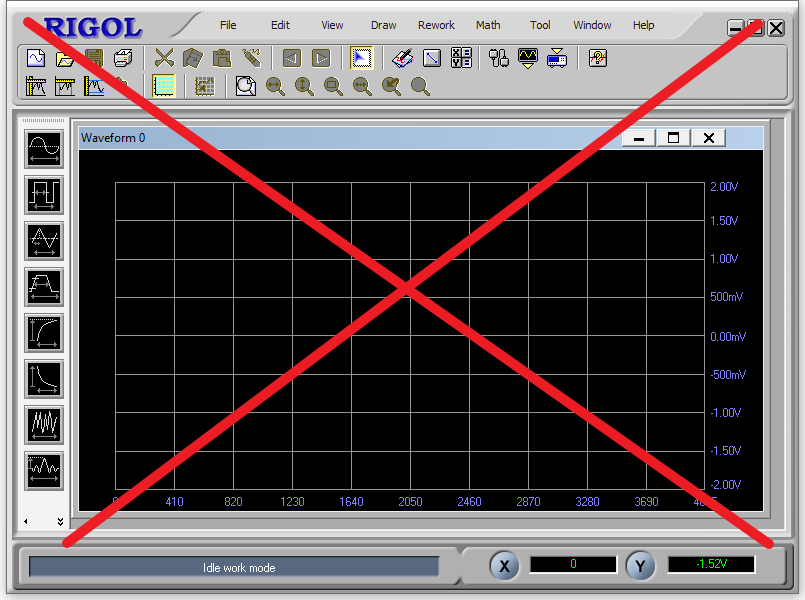Click the new waveform icon in toolbar
Image resolution: width=805 pixels, height=600 pixels.
point(36,58)
